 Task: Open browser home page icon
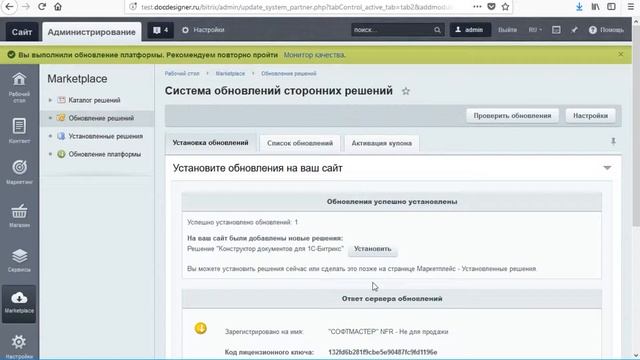coord(58,7)
